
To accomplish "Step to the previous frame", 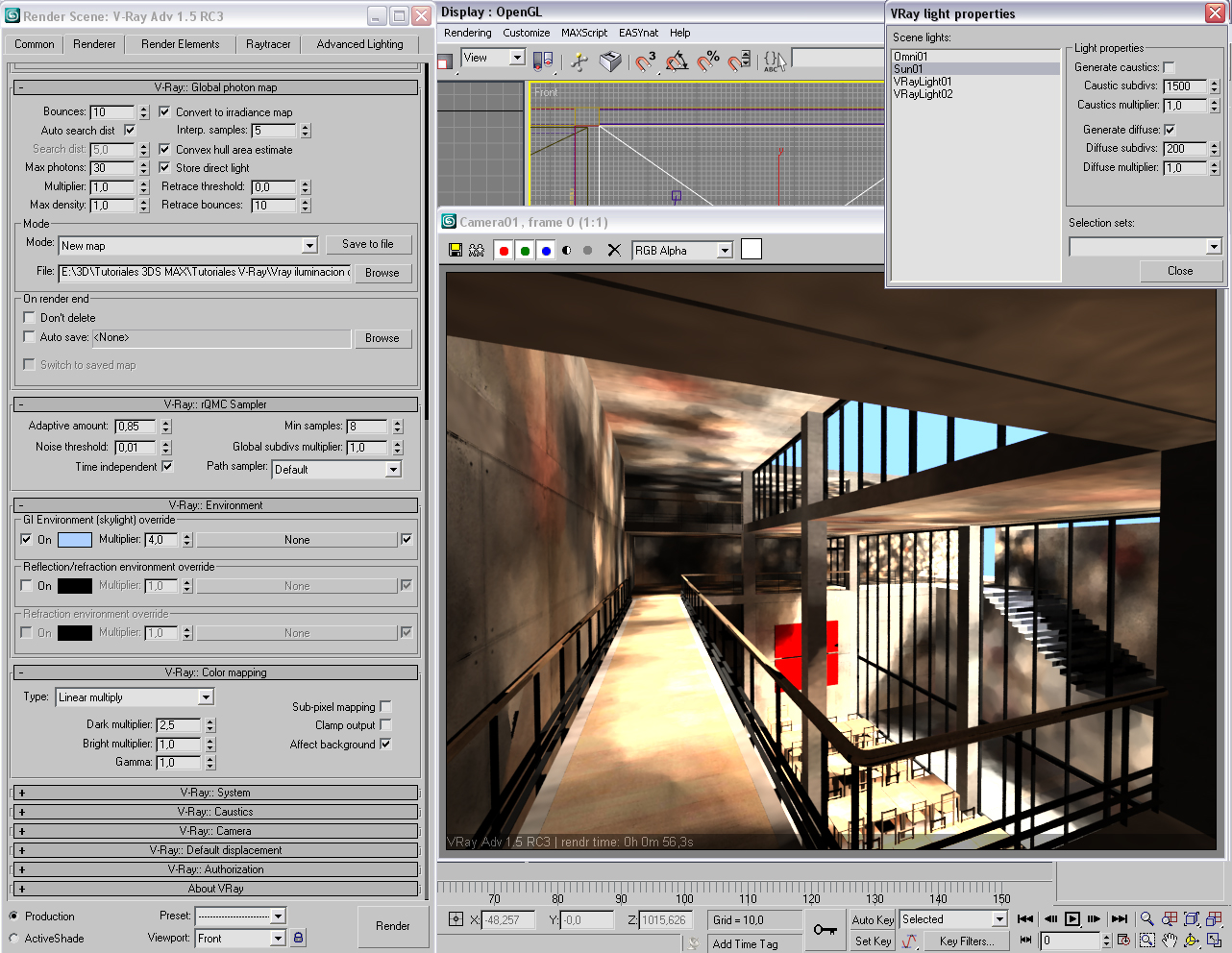I will [1050, 919].
